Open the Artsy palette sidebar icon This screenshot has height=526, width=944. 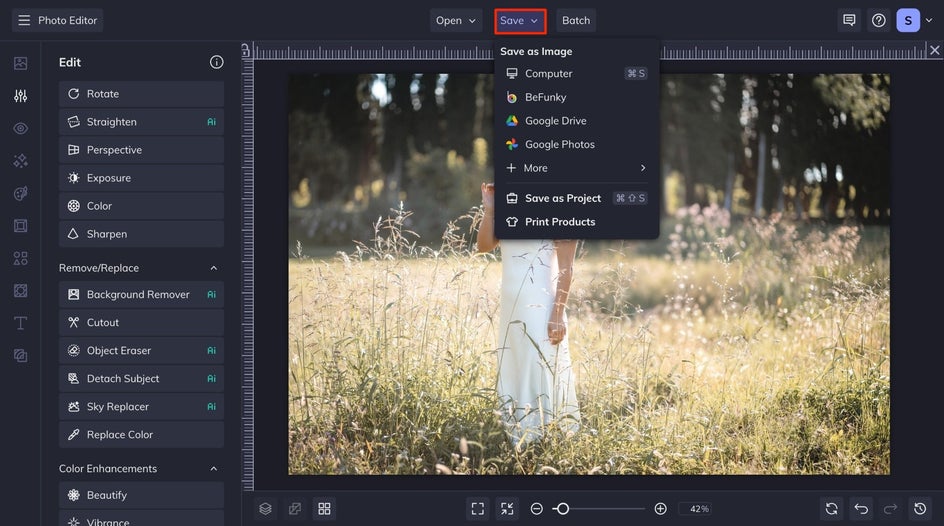20,193
